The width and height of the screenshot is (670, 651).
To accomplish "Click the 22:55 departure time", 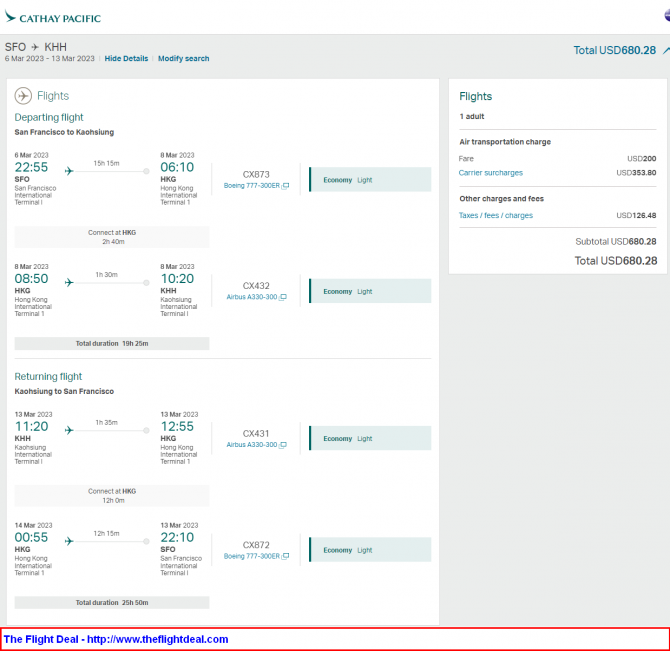I will click(x=31, y=167).
